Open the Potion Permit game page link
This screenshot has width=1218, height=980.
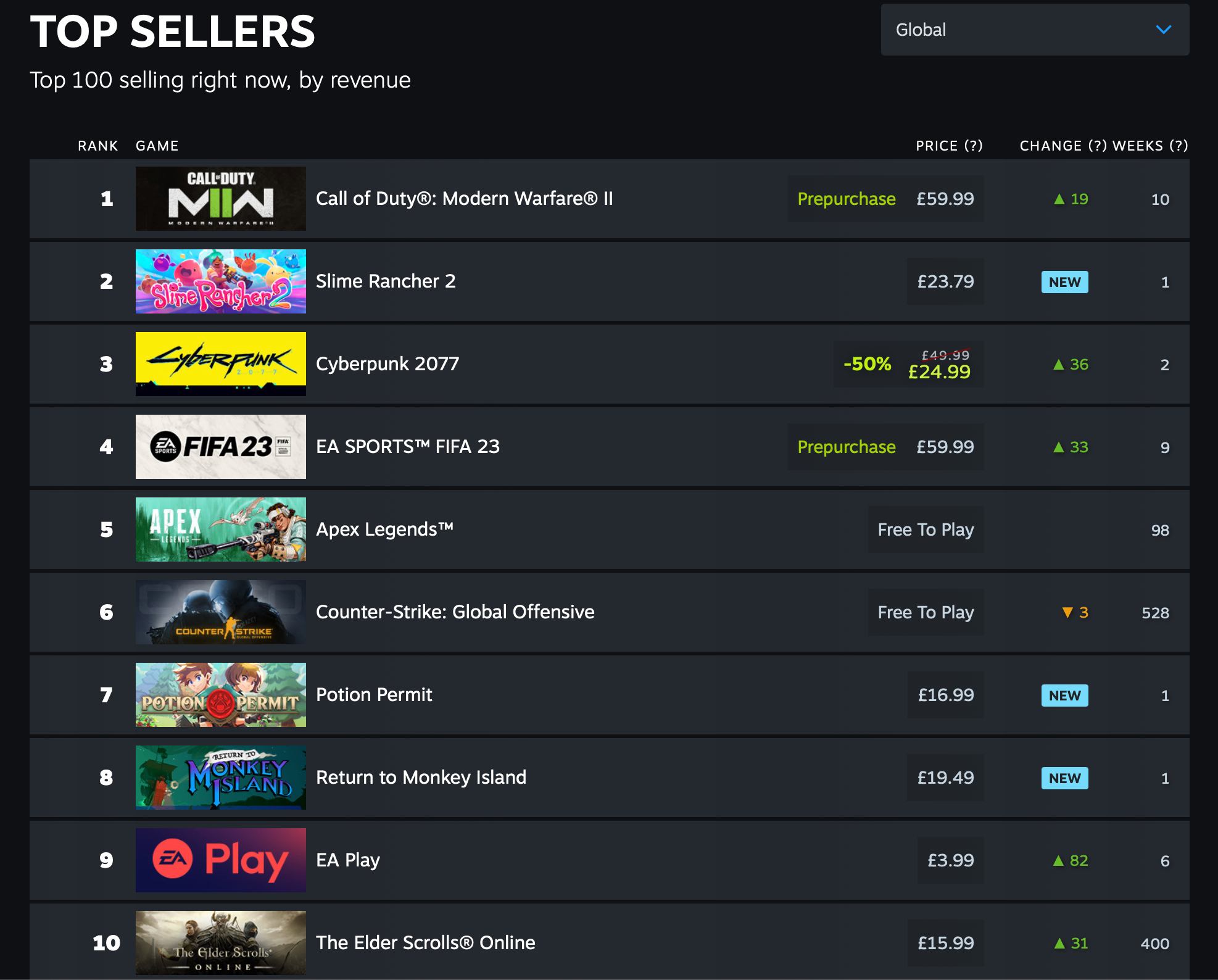pos(374,695)
